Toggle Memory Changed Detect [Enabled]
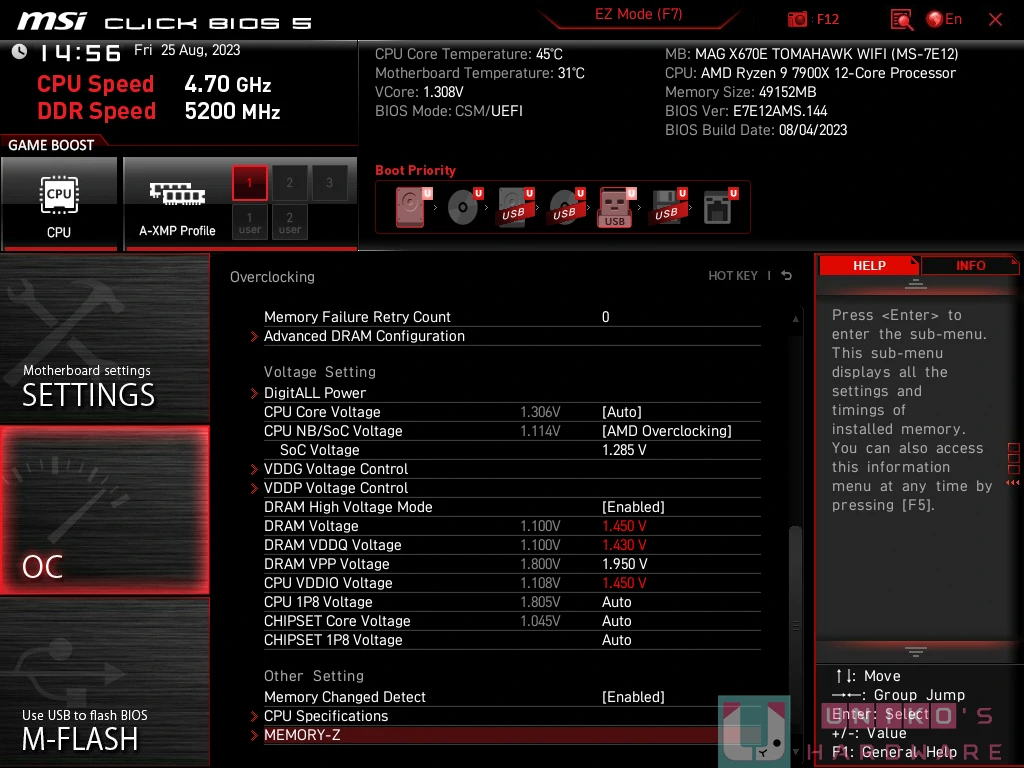 coord(633,697)
